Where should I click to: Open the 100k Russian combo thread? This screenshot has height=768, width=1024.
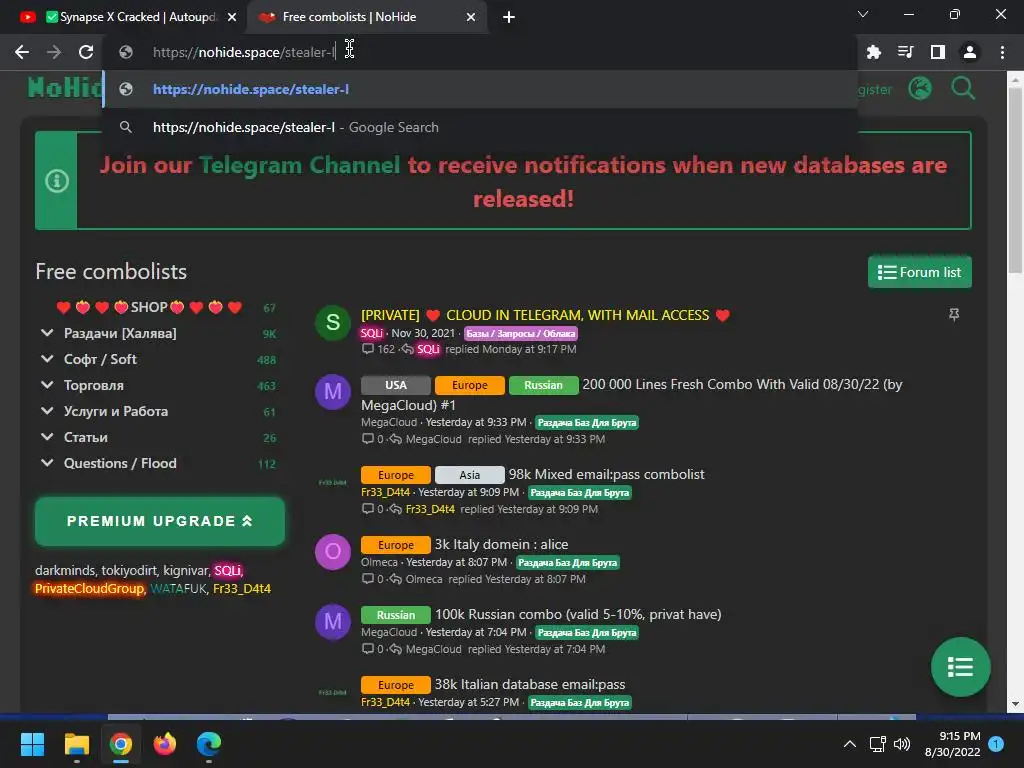click(578, 614)
